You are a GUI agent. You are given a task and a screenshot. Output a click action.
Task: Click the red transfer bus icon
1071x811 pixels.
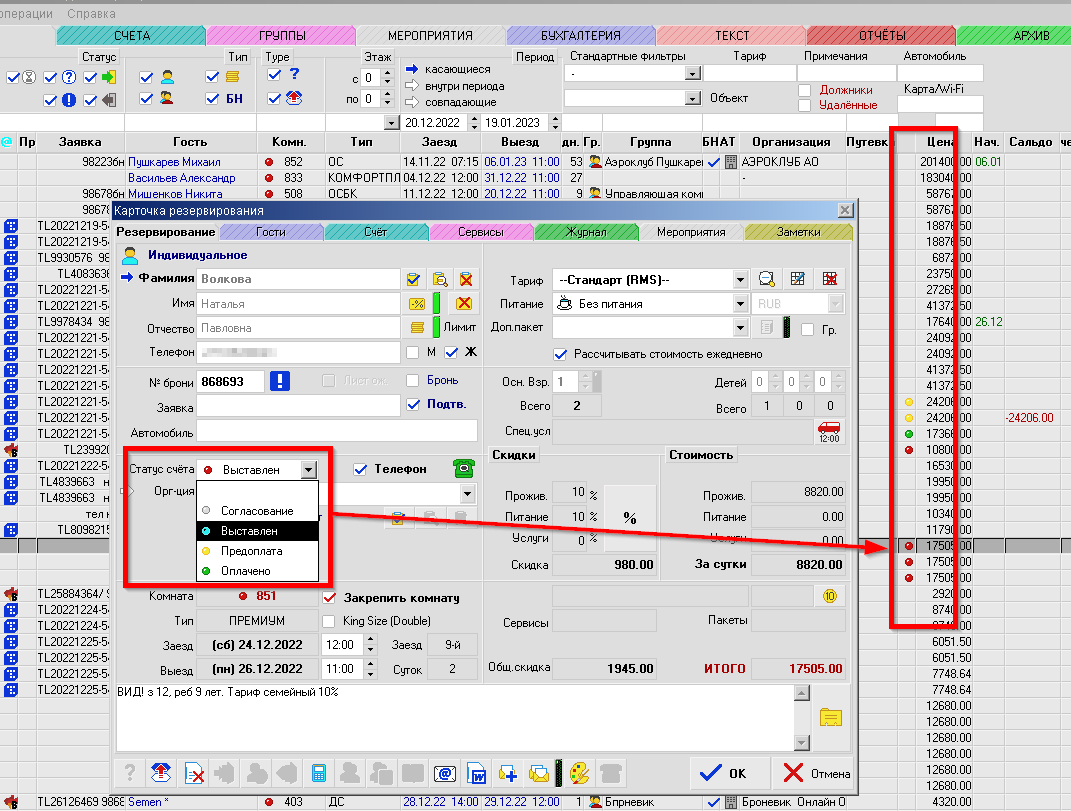click(x=829, y=431)
